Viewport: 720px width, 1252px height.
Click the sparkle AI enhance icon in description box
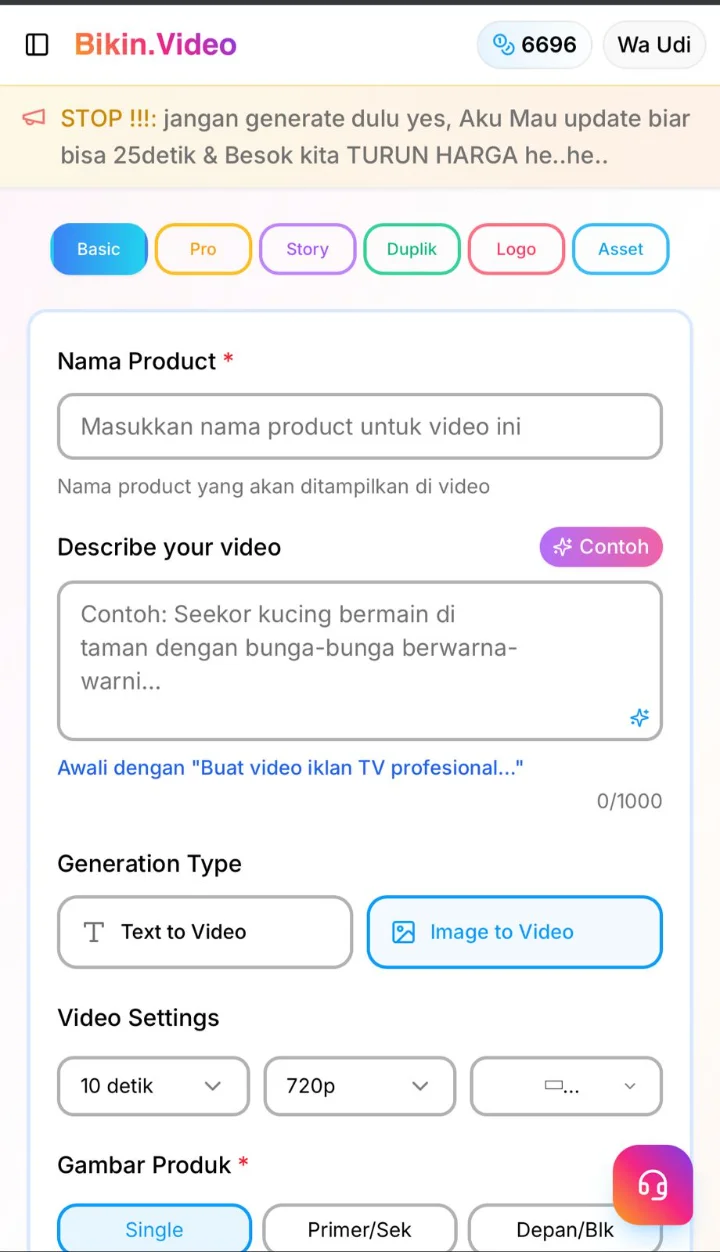(639, 718)
